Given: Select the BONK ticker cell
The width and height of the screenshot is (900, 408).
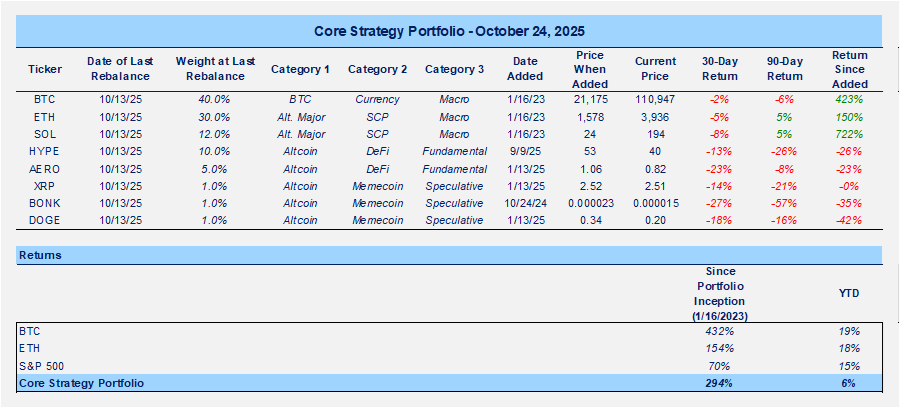Looking at the screenshot, I should click(x=45, y=203).
